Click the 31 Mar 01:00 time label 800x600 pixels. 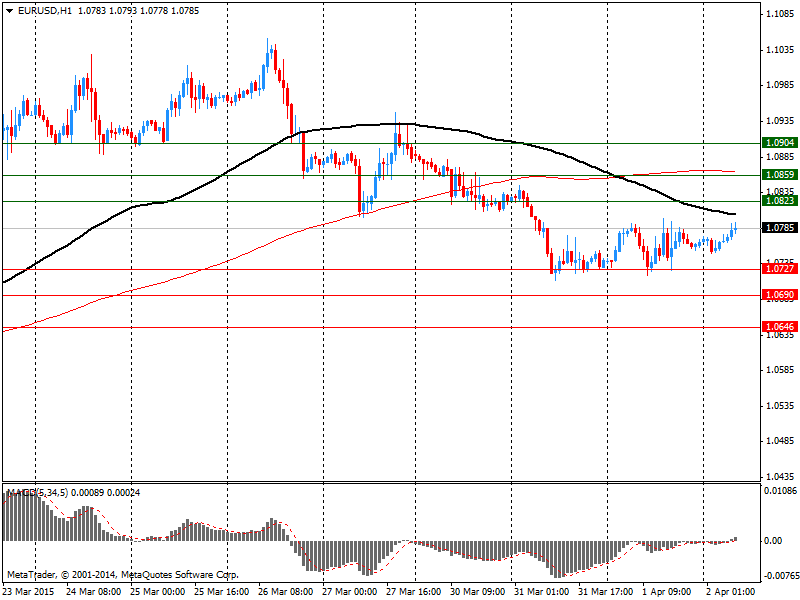pos(541,592)
